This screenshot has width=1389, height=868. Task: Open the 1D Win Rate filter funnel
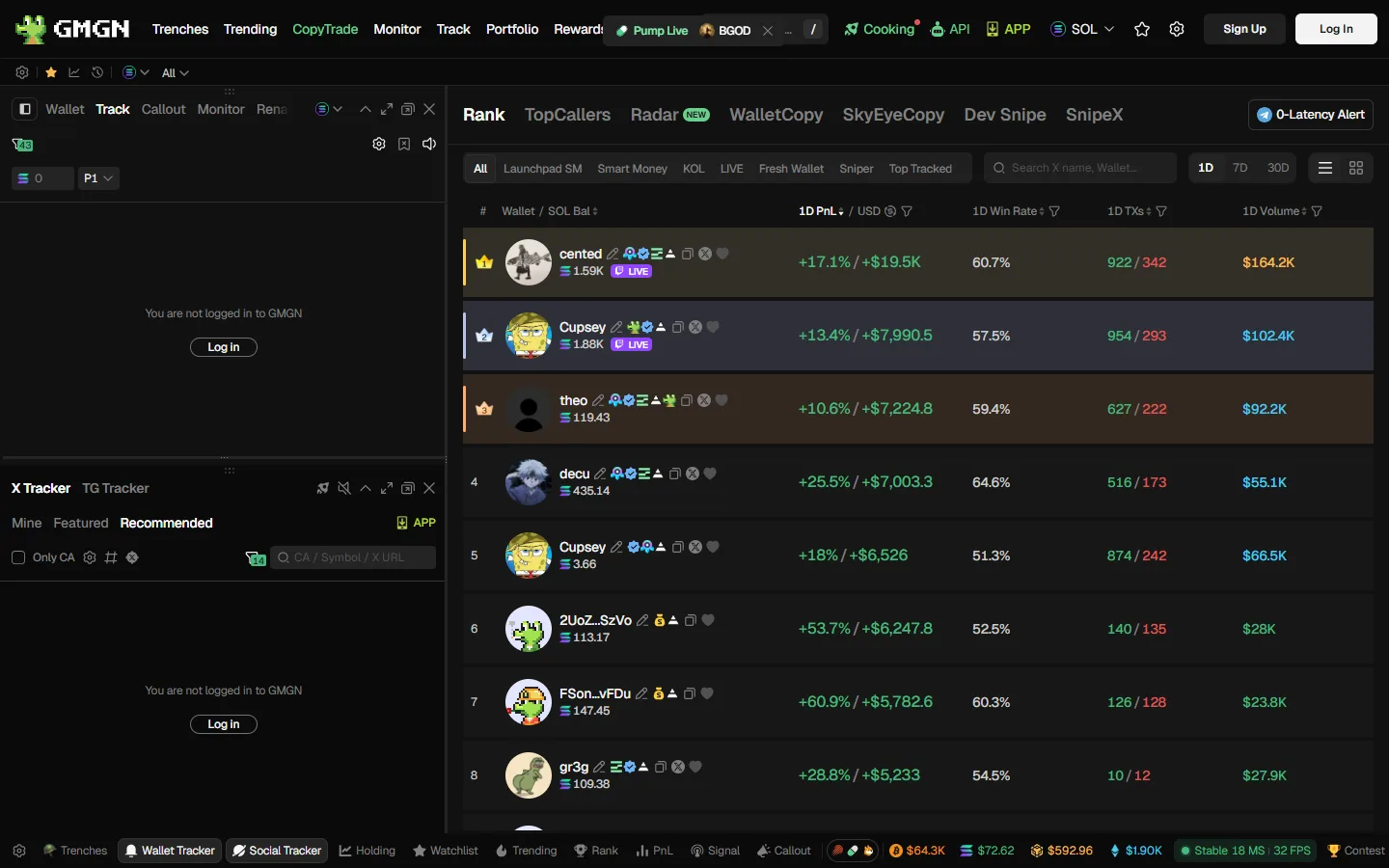coord(1054,211)
